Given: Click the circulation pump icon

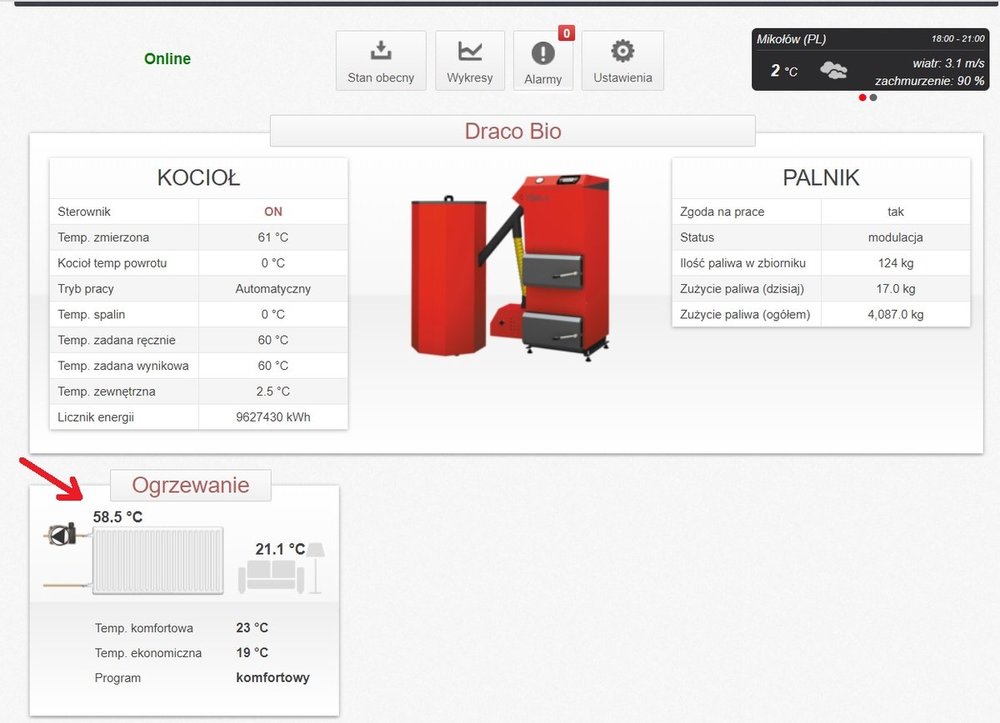Looking at the screenshot, I should click(x=61, y=536).
